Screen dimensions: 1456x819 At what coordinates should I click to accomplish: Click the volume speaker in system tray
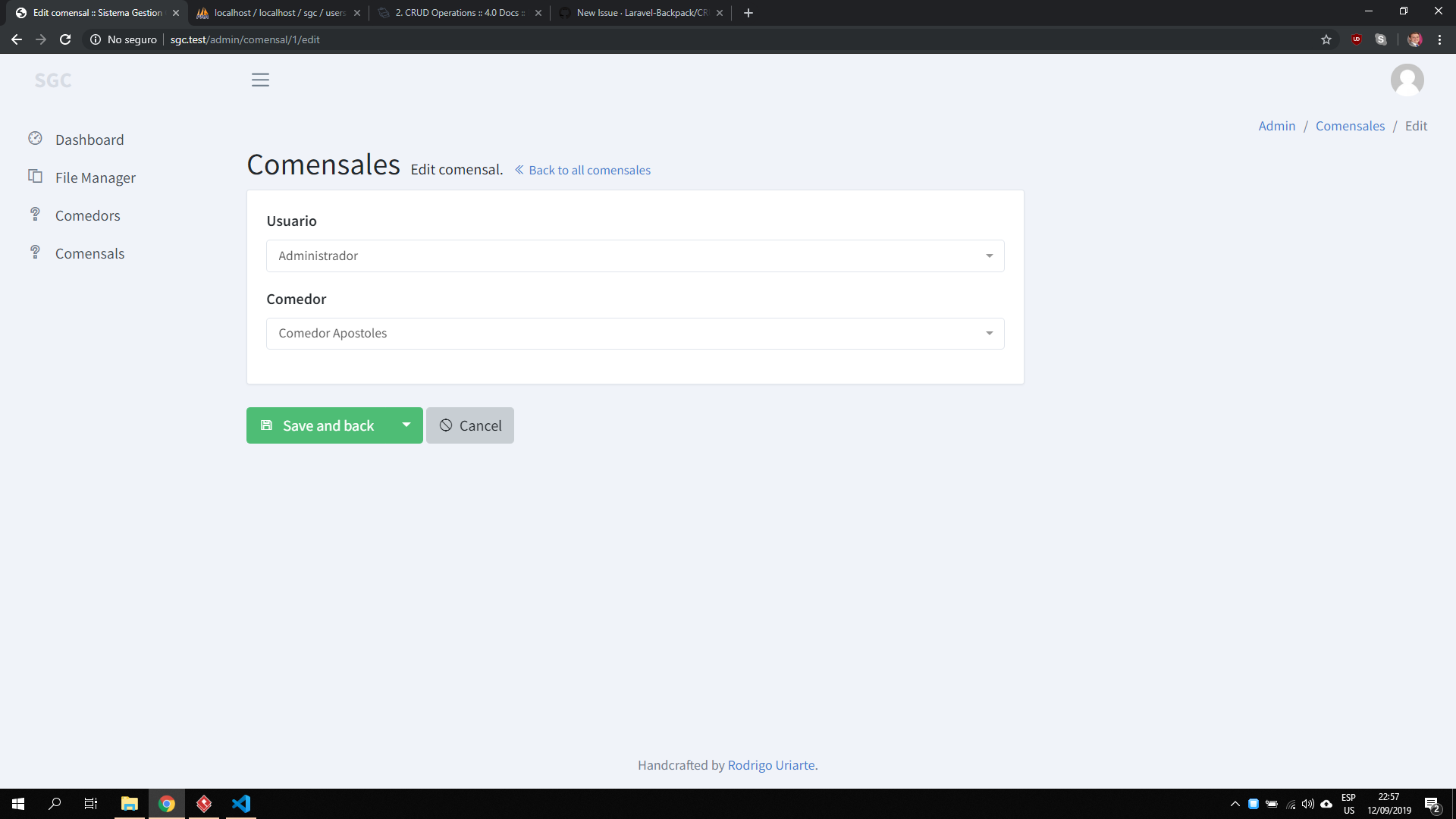click(x=1309, y=804)
